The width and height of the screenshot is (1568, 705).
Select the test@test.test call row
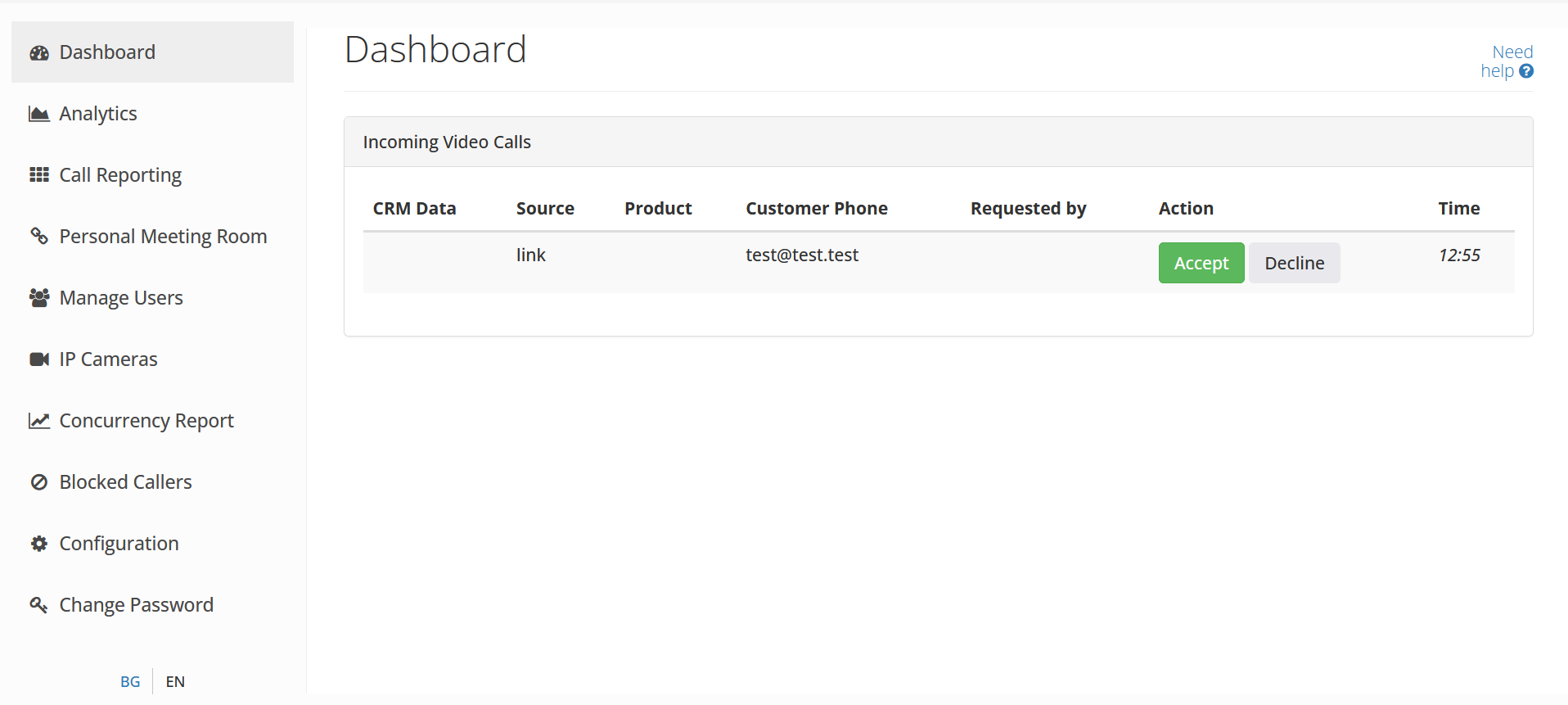point(801,255)
